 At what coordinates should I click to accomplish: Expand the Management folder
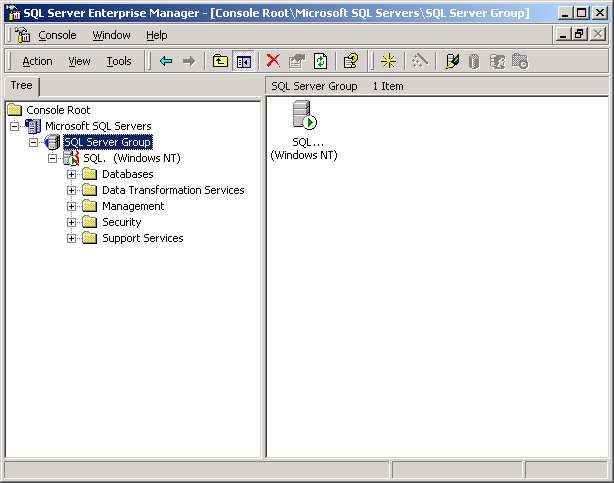(x=72, y=206)
